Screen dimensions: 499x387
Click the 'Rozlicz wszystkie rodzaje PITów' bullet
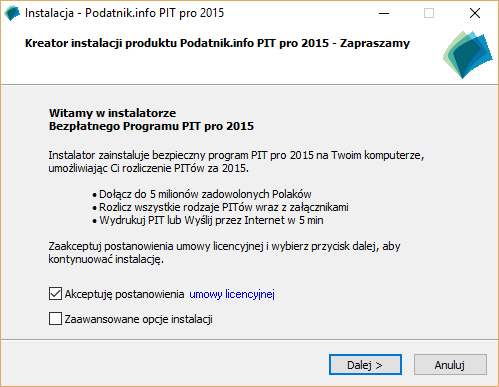(x=220, y=207)
